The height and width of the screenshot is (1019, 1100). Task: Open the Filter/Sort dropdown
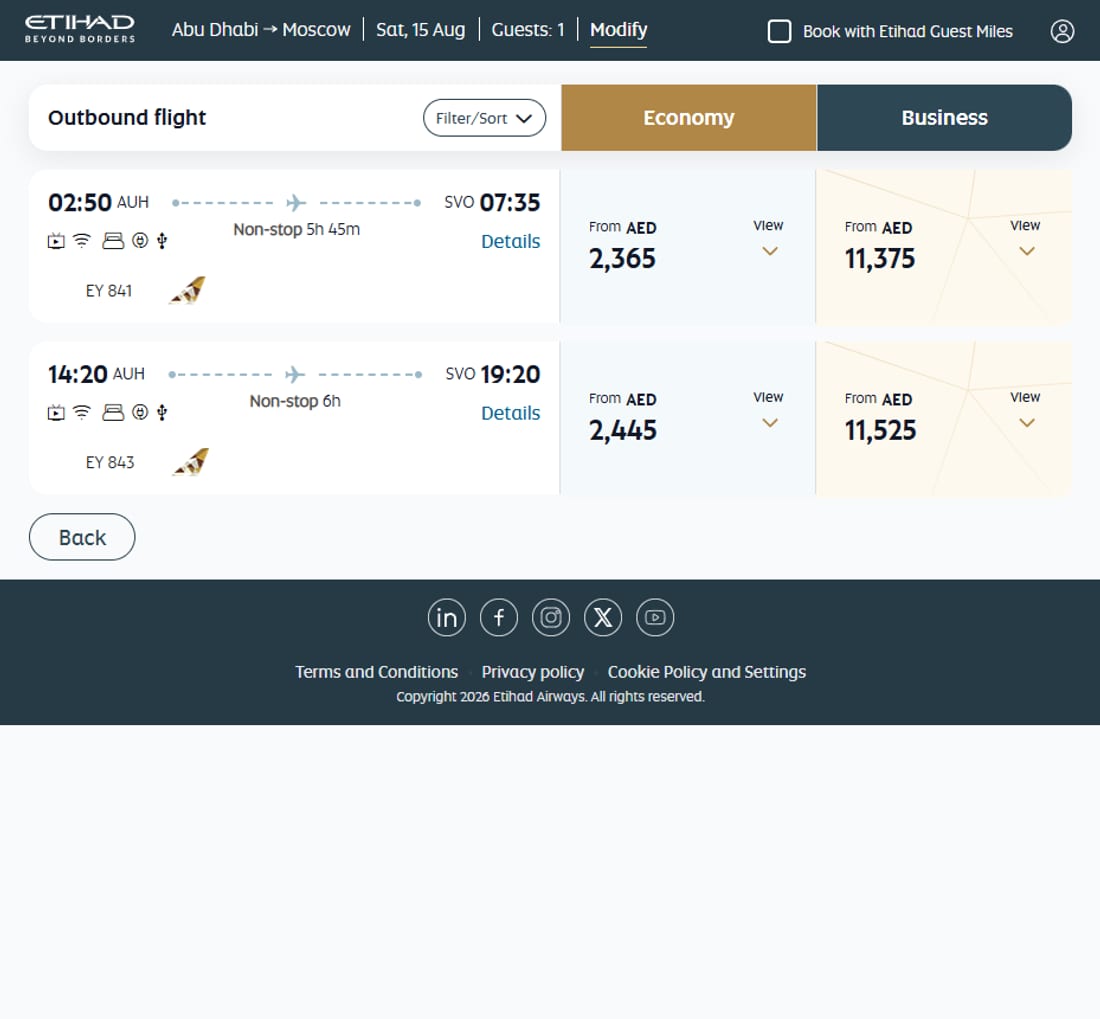coord(484,118)
